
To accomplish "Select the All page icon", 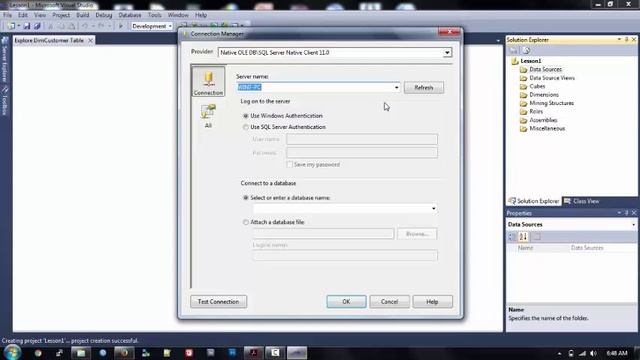I will pyautogui.click(x=208, y=116).
